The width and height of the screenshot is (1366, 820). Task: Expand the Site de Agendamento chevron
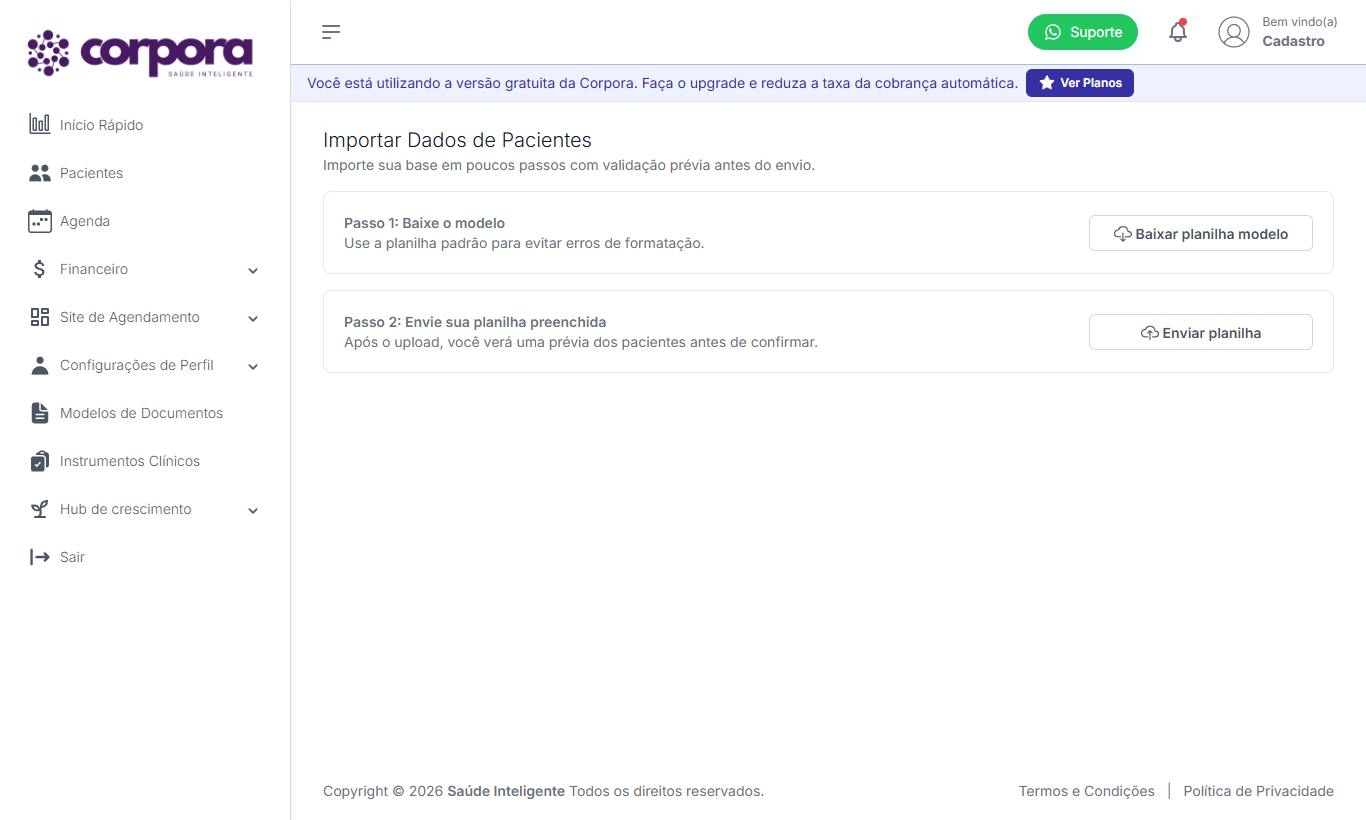point(253,318)
